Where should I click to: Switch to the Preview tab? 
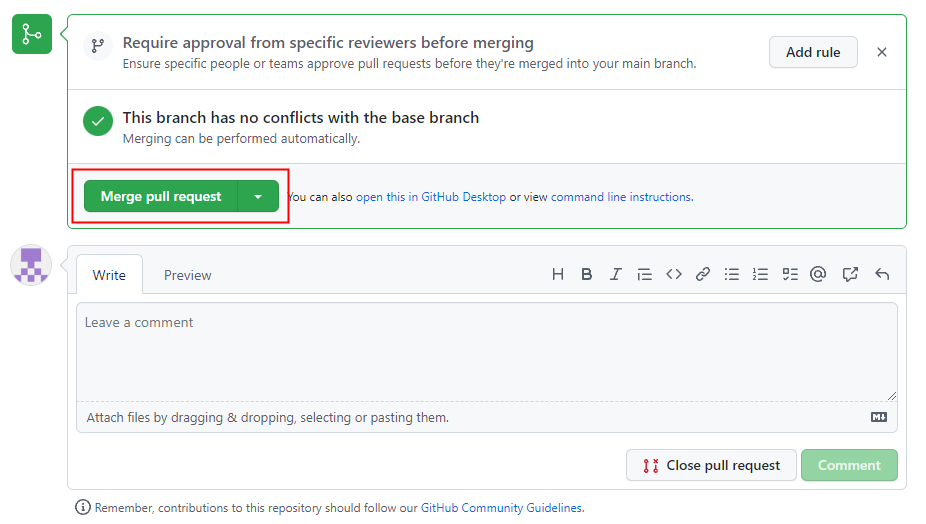pyautogui.click(x=188, y=275)
